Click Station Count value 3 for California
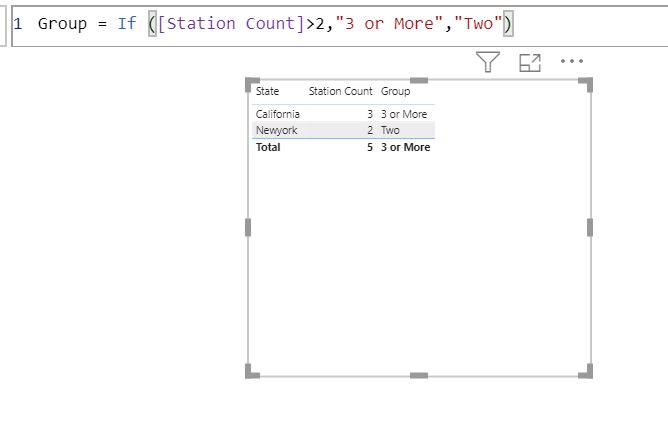Screen dimensions: 668x431 [x=370, y=114]
